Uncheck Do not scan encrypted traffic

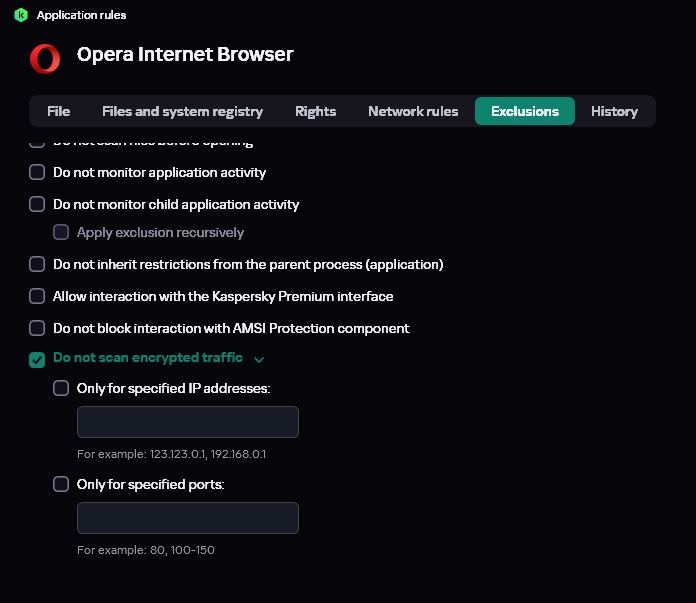coord(37,359)
